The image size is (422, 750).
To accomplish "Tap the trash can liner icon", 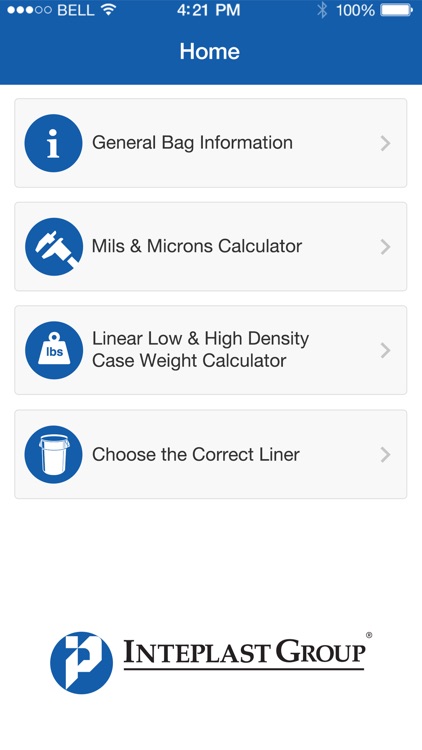I will click(53, 454).
